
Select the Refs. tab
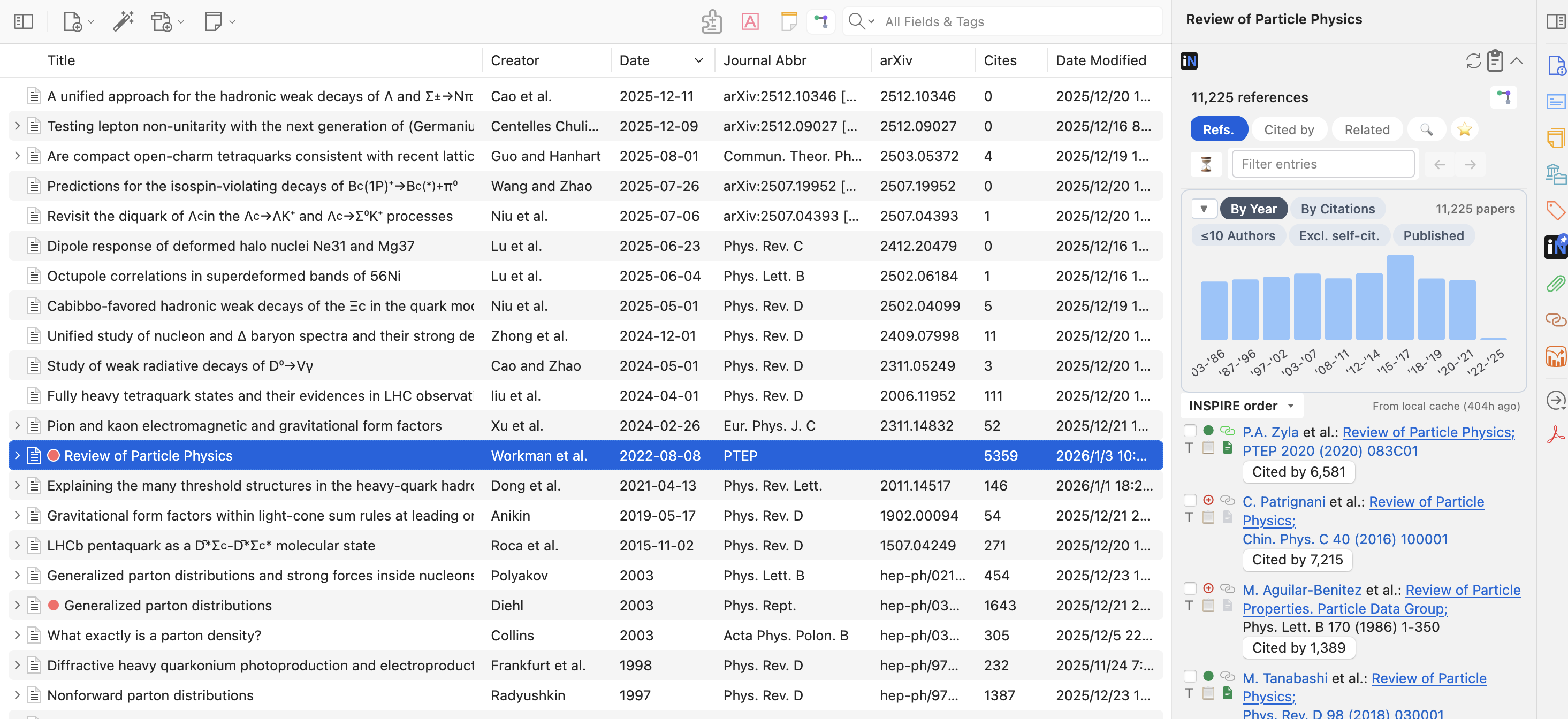[x=1218, y=129]
